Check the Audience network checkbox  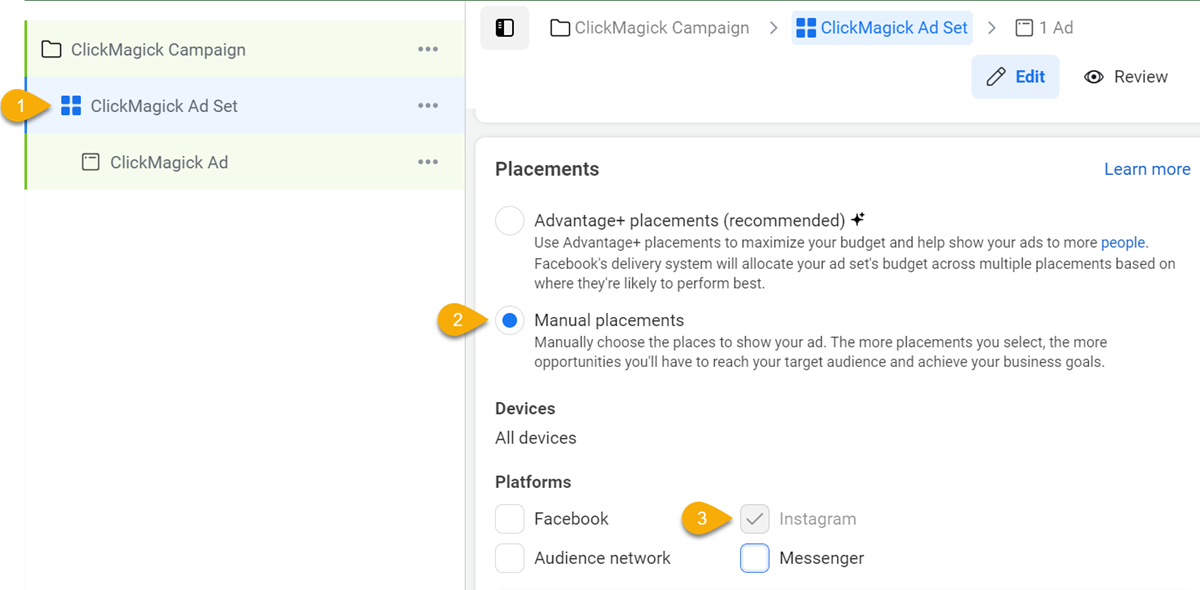(x=510, y=558)
